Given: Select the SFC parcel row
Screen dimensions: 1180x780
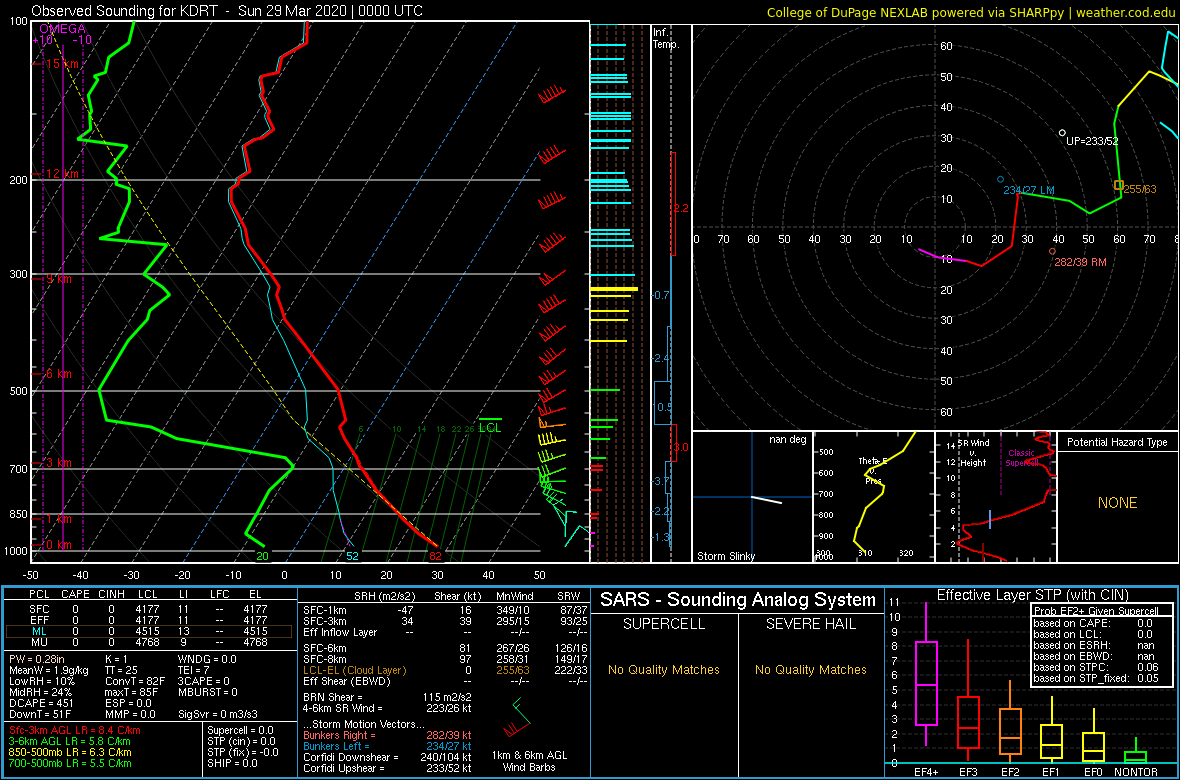Looking at the screenshot, I should click(x=148, y=608).
